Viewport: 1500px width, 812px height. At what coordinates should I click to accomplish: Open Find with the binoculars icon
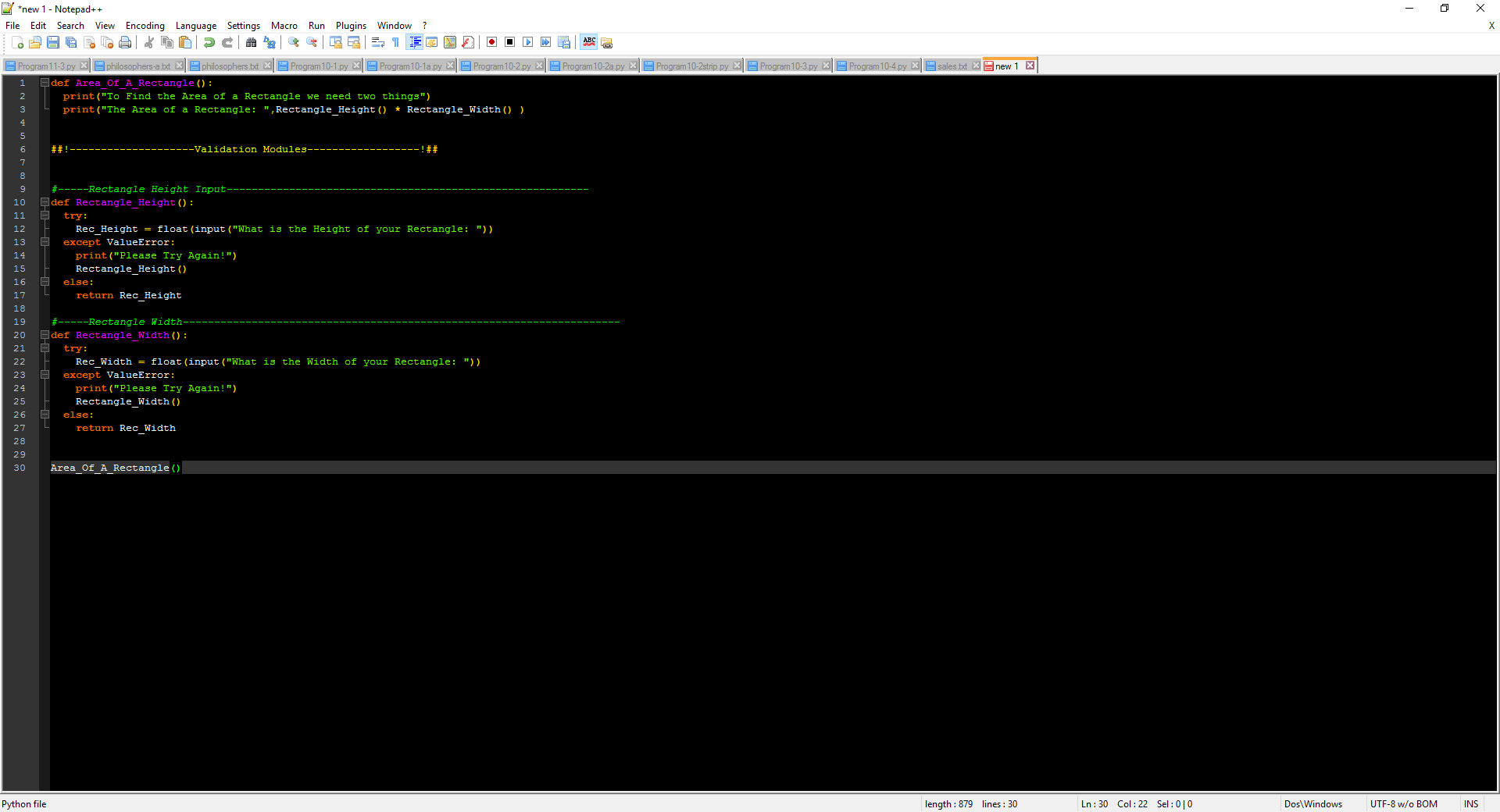[x=251, y=42]
